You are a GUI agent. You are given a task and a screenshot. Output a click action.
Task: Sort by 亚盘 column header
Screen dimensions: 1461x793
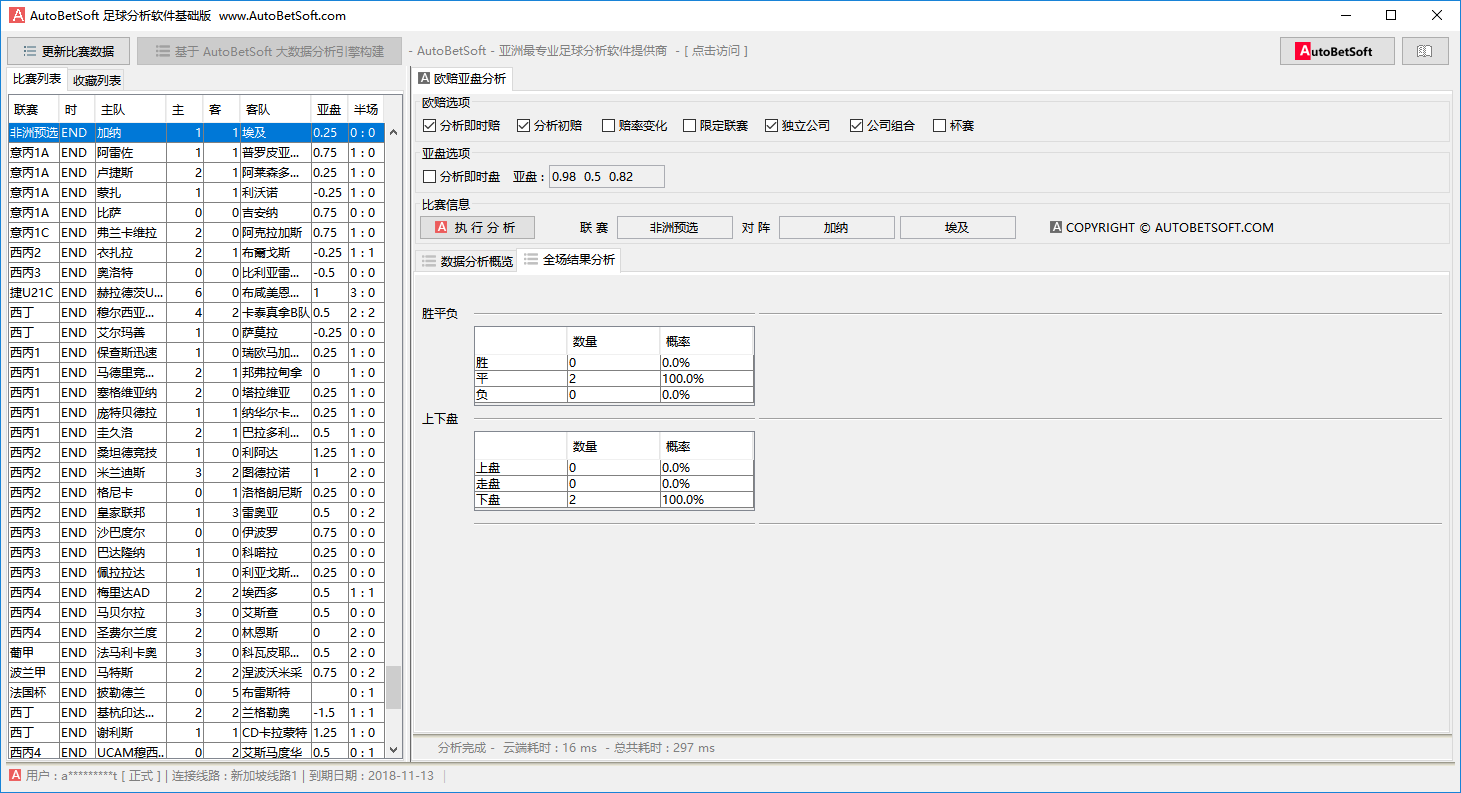pyautogui.click(x=329, y=109)
